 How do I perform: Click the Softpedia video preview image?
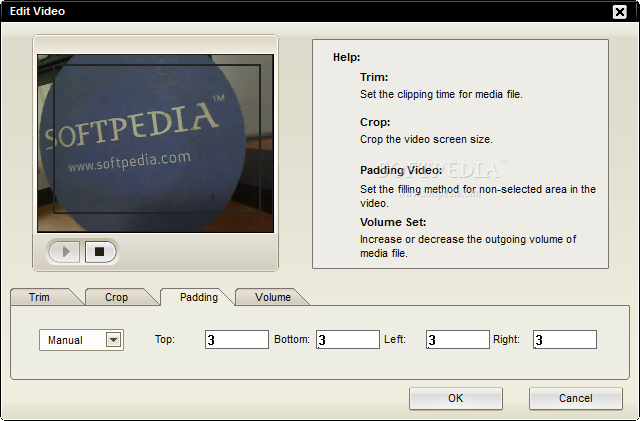(x=156, y=144)
